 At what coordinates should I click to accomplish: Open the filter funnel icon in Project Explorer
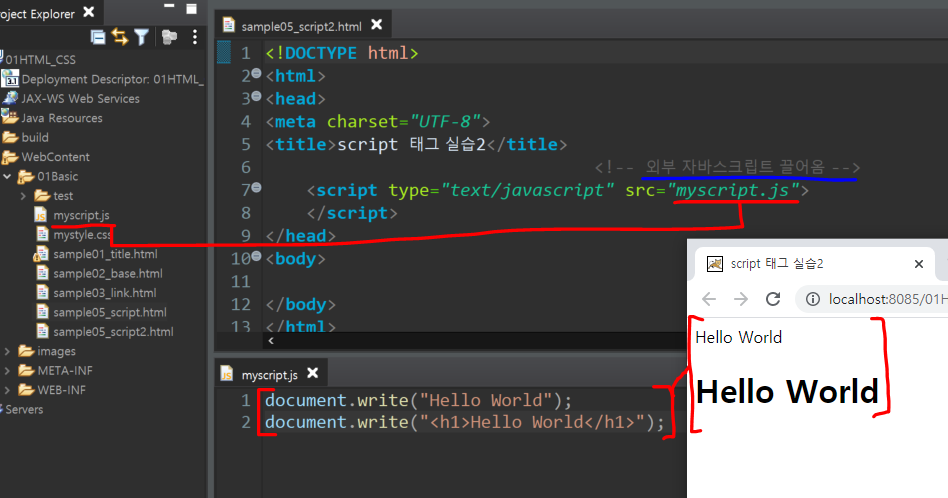tap(141, 37)
